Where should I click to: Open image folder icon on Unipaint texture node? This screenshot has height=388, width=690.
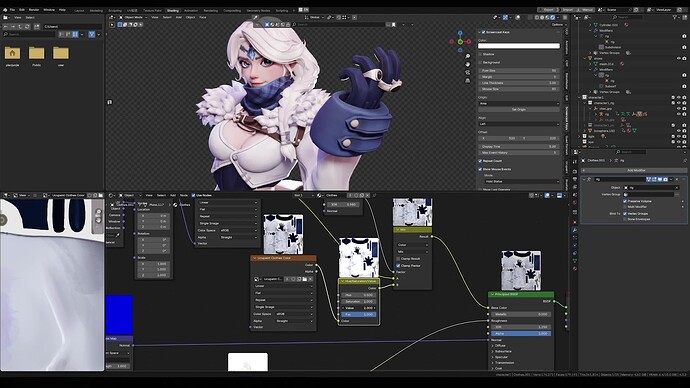tap(304, 279)
